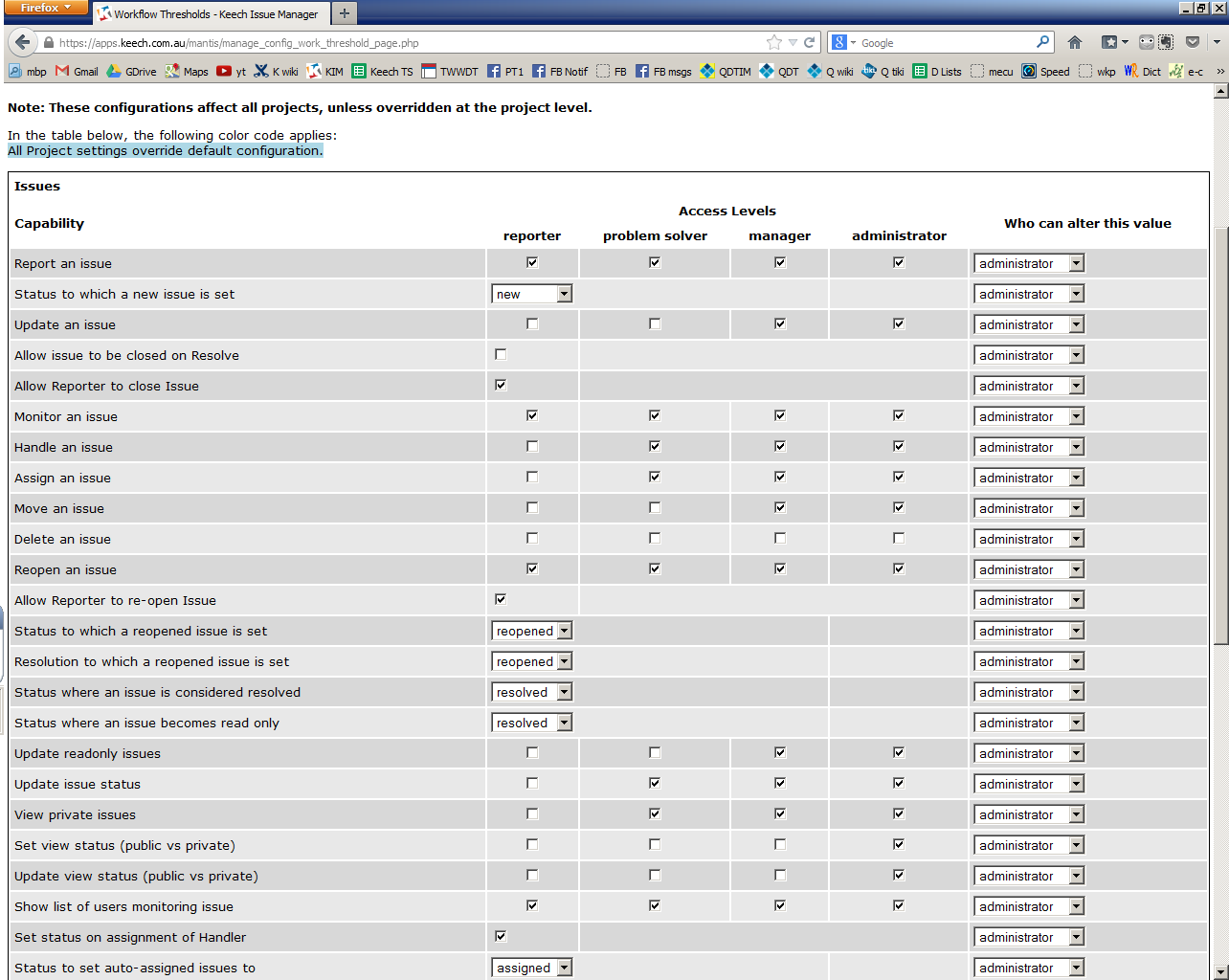Open the Maps bookmark
This screenshot has width=1229, height=980.
pos(187,72)
